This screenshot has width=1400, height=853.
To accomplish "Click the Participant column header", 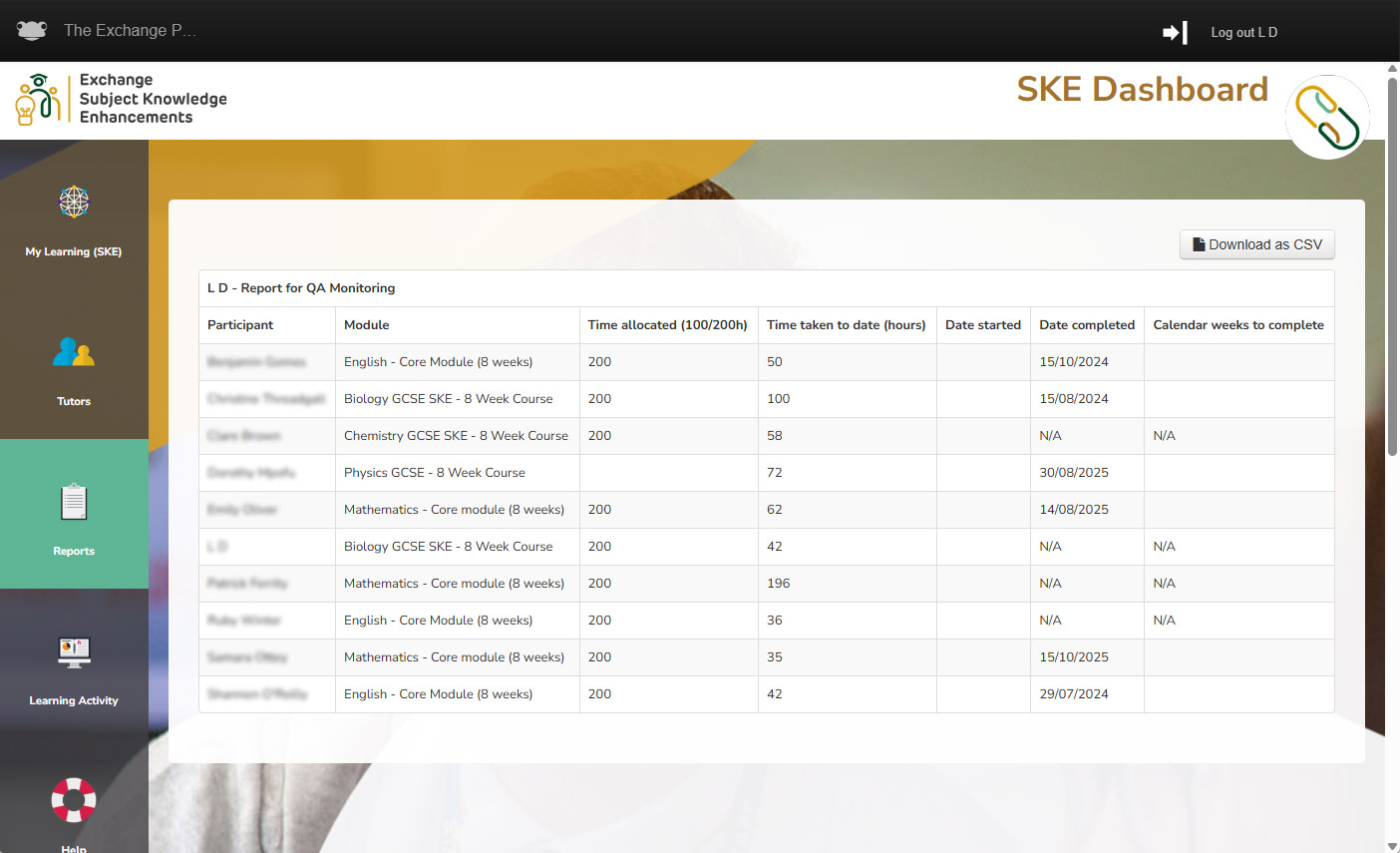I will [x=240, y=325].
